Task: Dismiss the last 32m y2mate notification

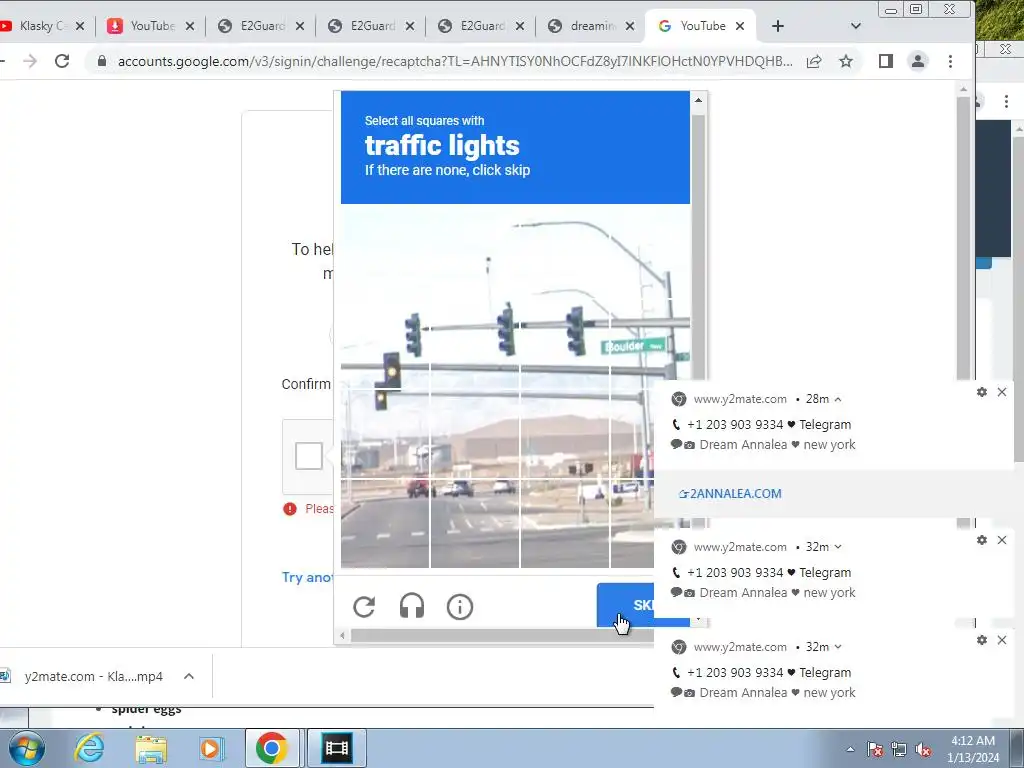Action: (1002, 640)
